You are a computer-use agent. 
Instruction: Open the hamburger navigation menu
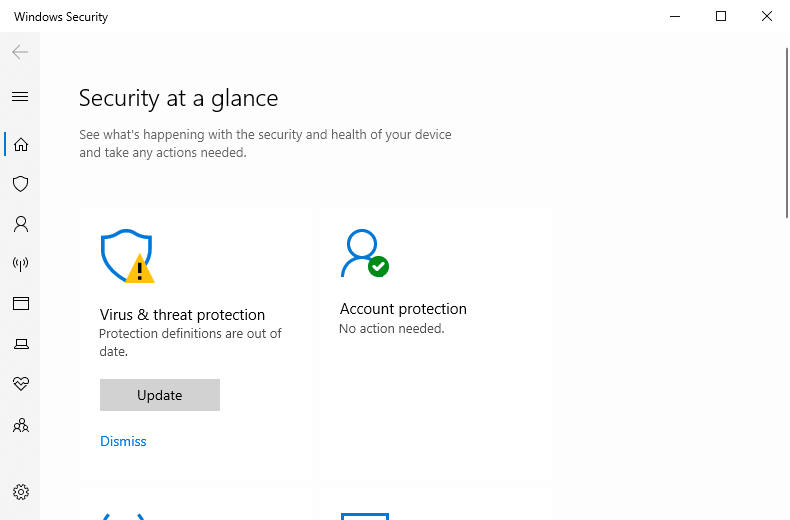coord(20,96)
